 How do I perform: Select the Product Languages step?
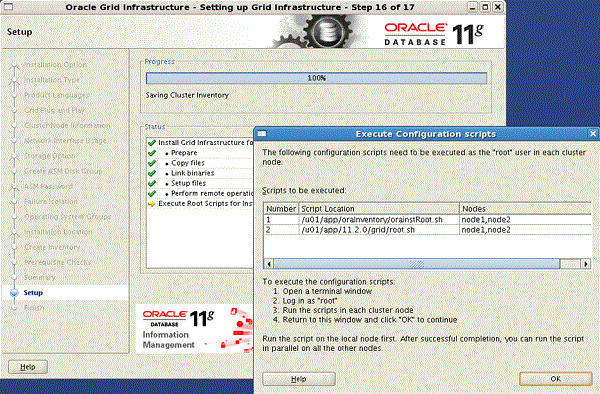(56, 95)
